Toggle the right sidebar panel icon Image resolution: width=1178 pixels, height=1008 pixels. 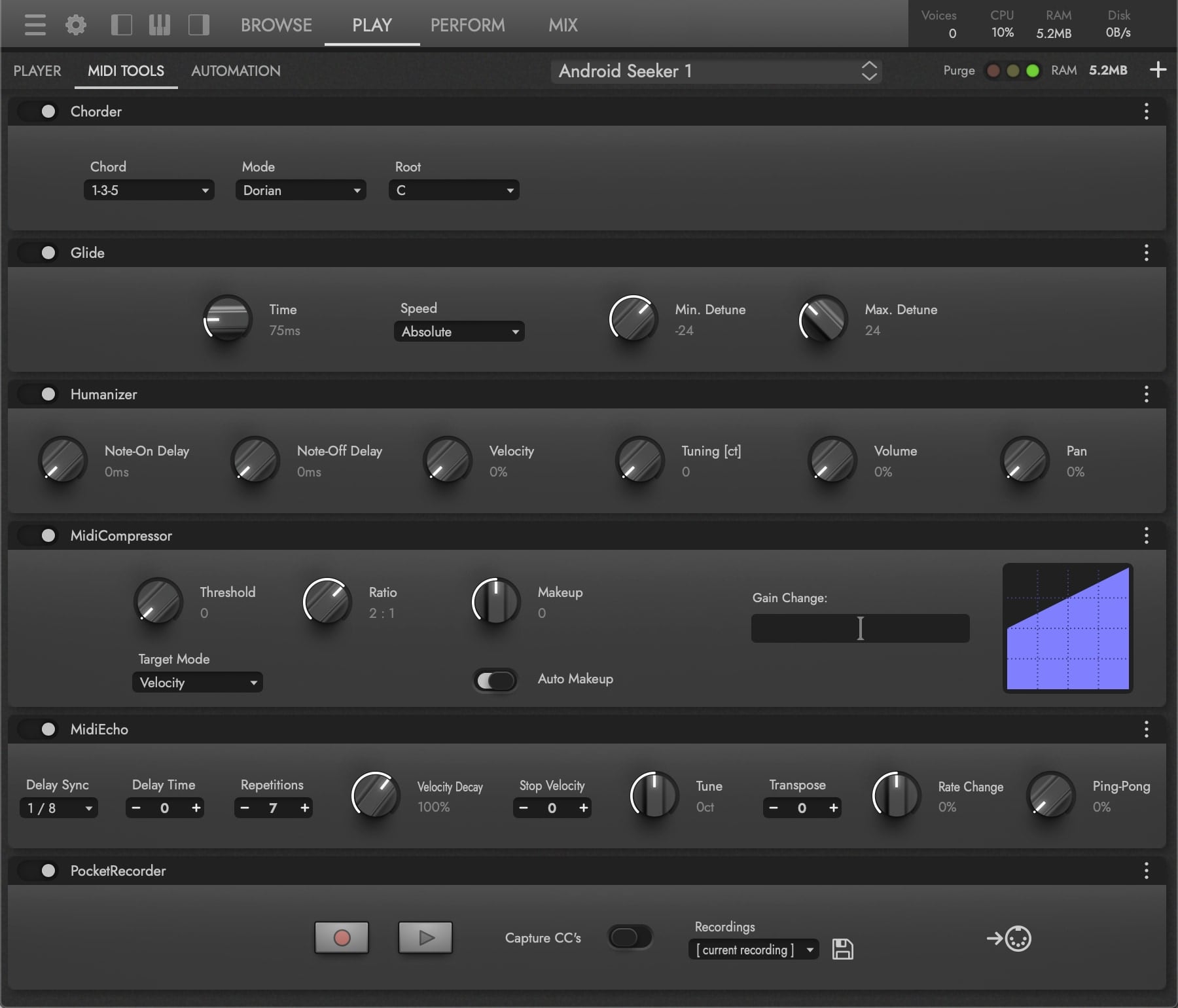point(199,25)
